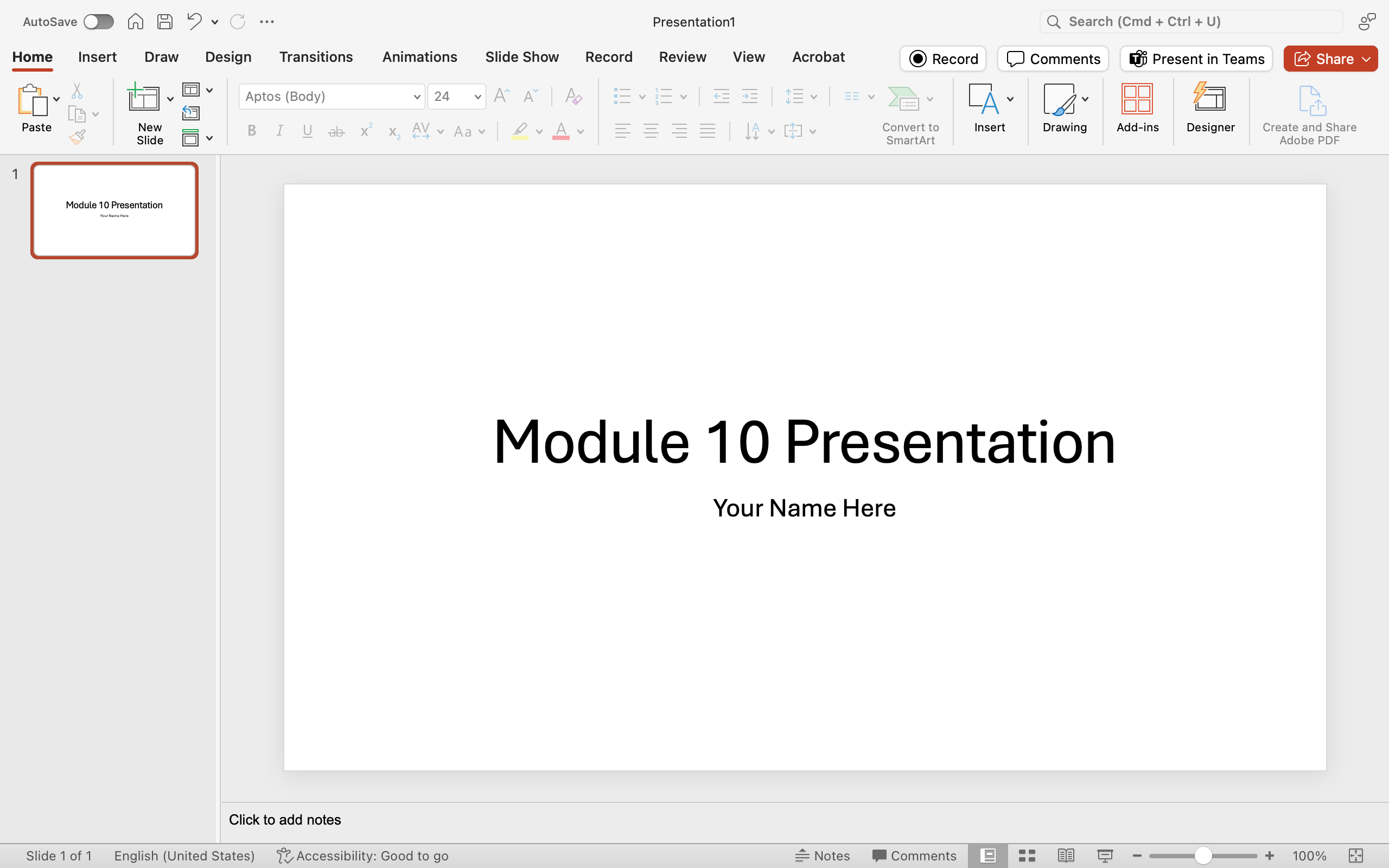Click the Comments button in ribbon
This screenshot has width=1389, height=868.
coord(1053,59)
